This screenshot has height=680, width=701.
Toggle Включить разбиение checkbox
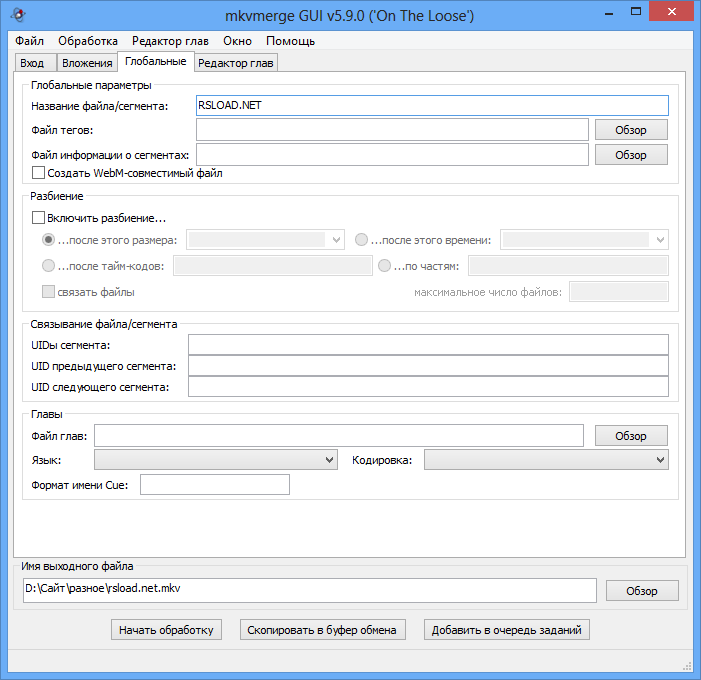pyautogui.click(x=38, y=218)
